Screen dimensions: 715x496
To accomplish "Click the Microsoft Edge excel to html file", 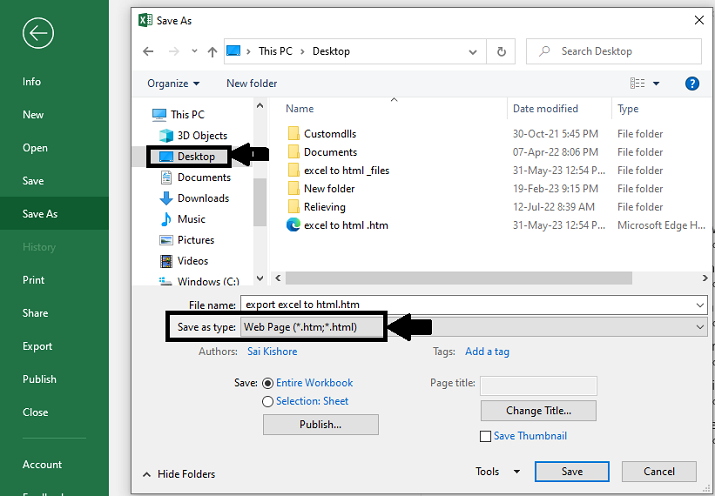I will (x=345, y=225).
